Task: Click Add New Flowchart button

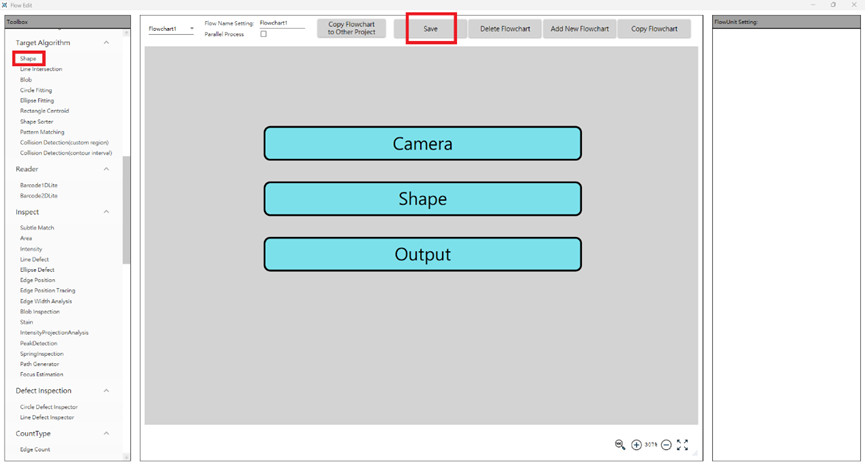Action: point(579,29)
